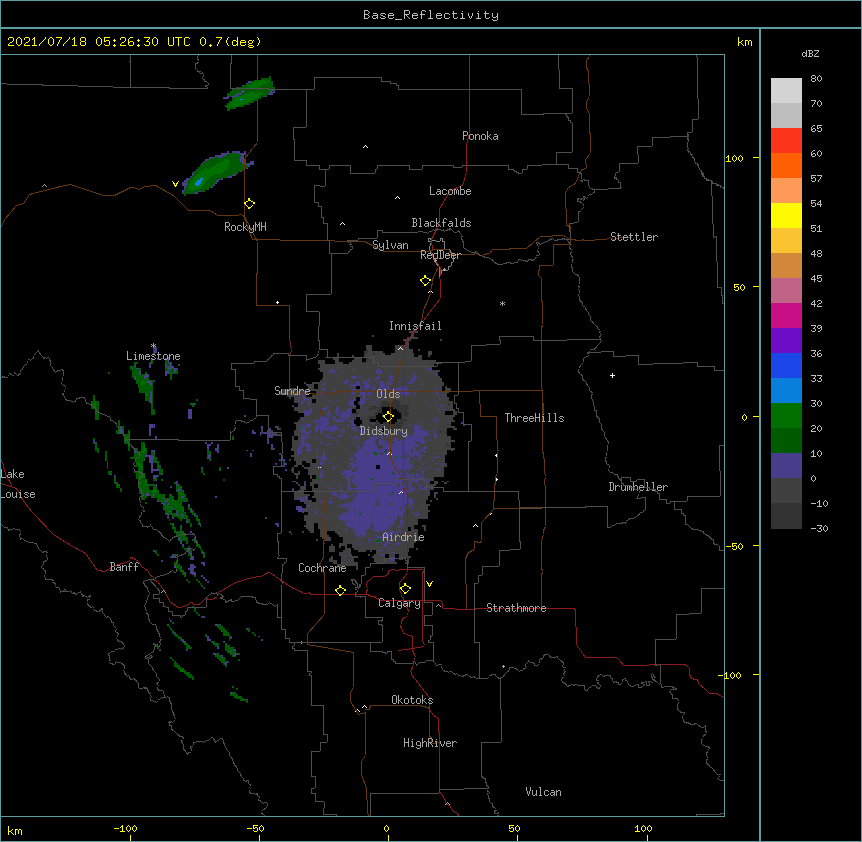The height and width of the screenshot is (842, 862).
Task: Click the yellow diamond marker above RockyMH
Action: click(x=250, y=204)
